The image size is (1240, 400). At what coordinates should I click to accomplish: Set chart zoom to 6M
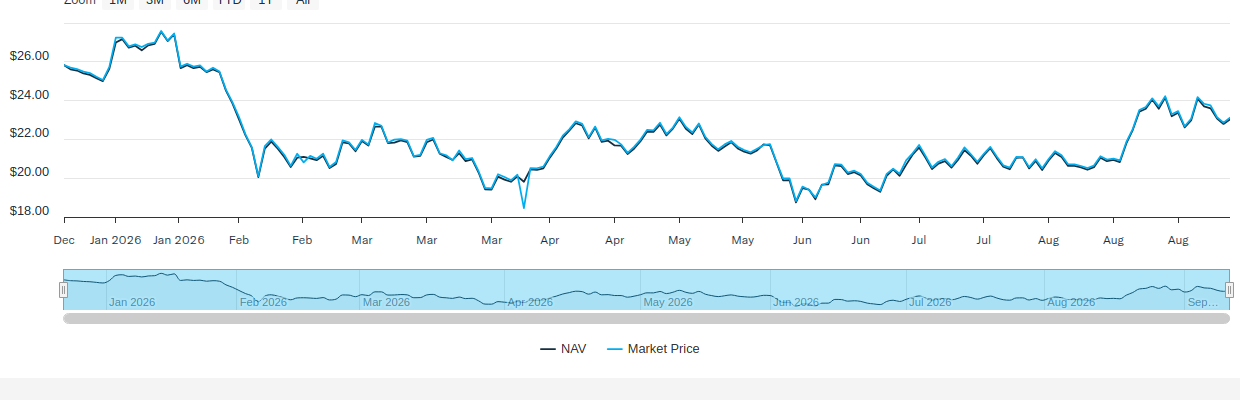pyautogui.click(x=191, y=3)
